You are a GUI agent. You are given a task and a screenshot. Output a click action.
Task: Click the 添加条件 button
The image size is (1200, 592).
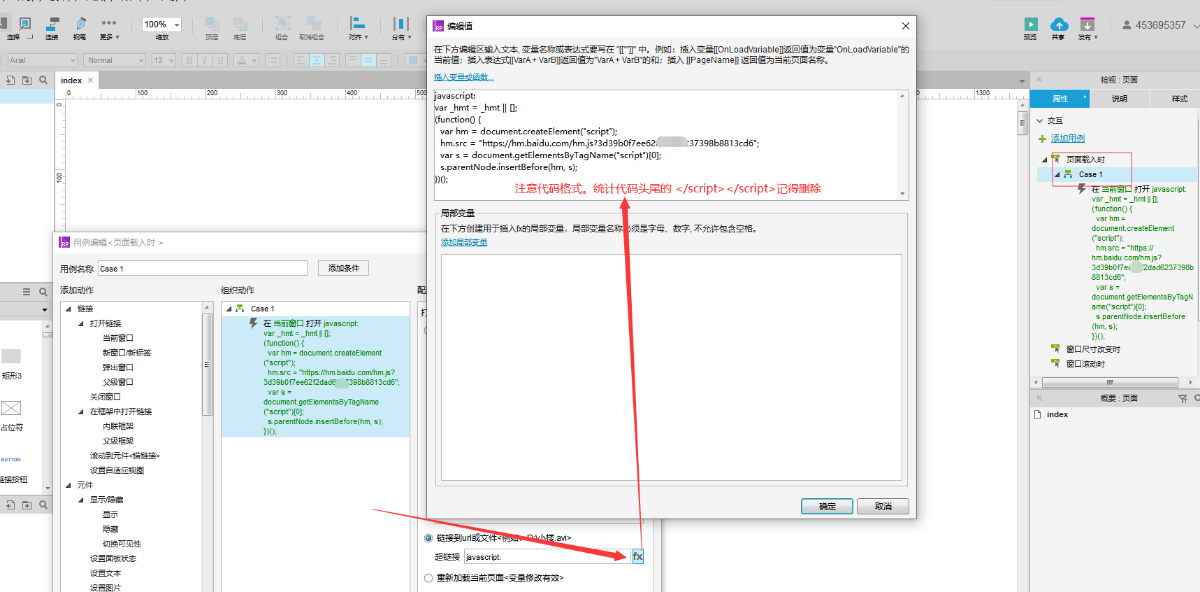point(344,268)
